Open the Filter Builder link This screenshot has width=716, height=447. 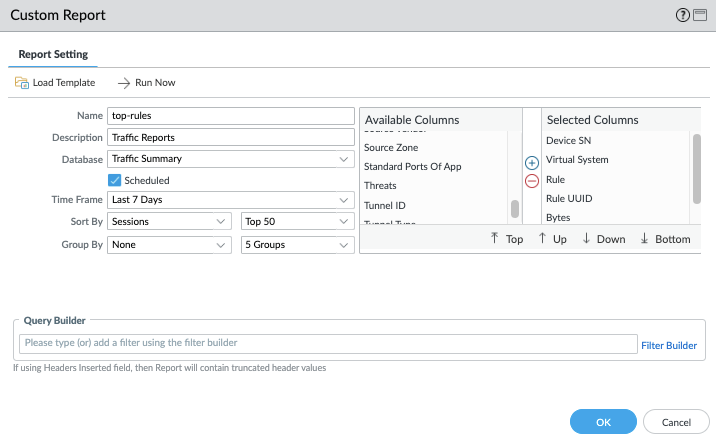pyautogui.click(x=668, y=345)
